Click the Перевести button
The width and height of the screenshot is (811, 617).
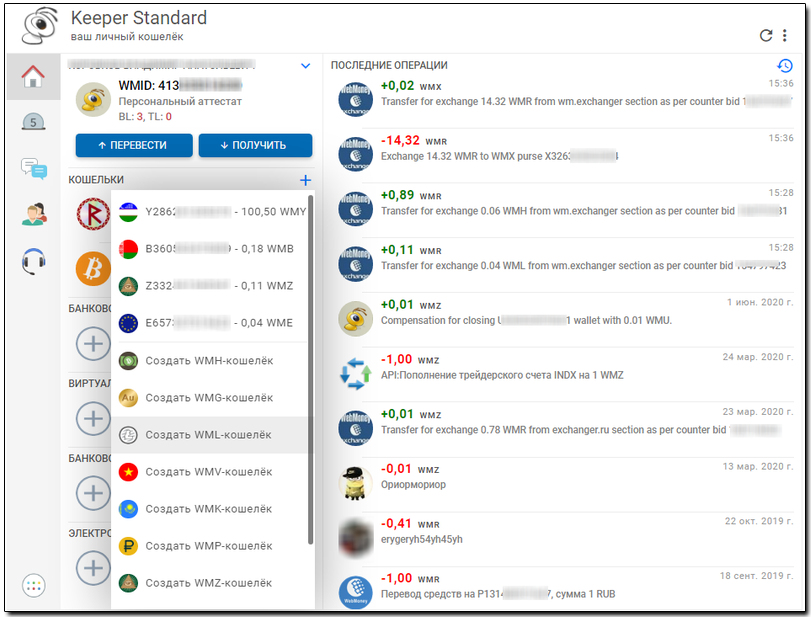134,145
